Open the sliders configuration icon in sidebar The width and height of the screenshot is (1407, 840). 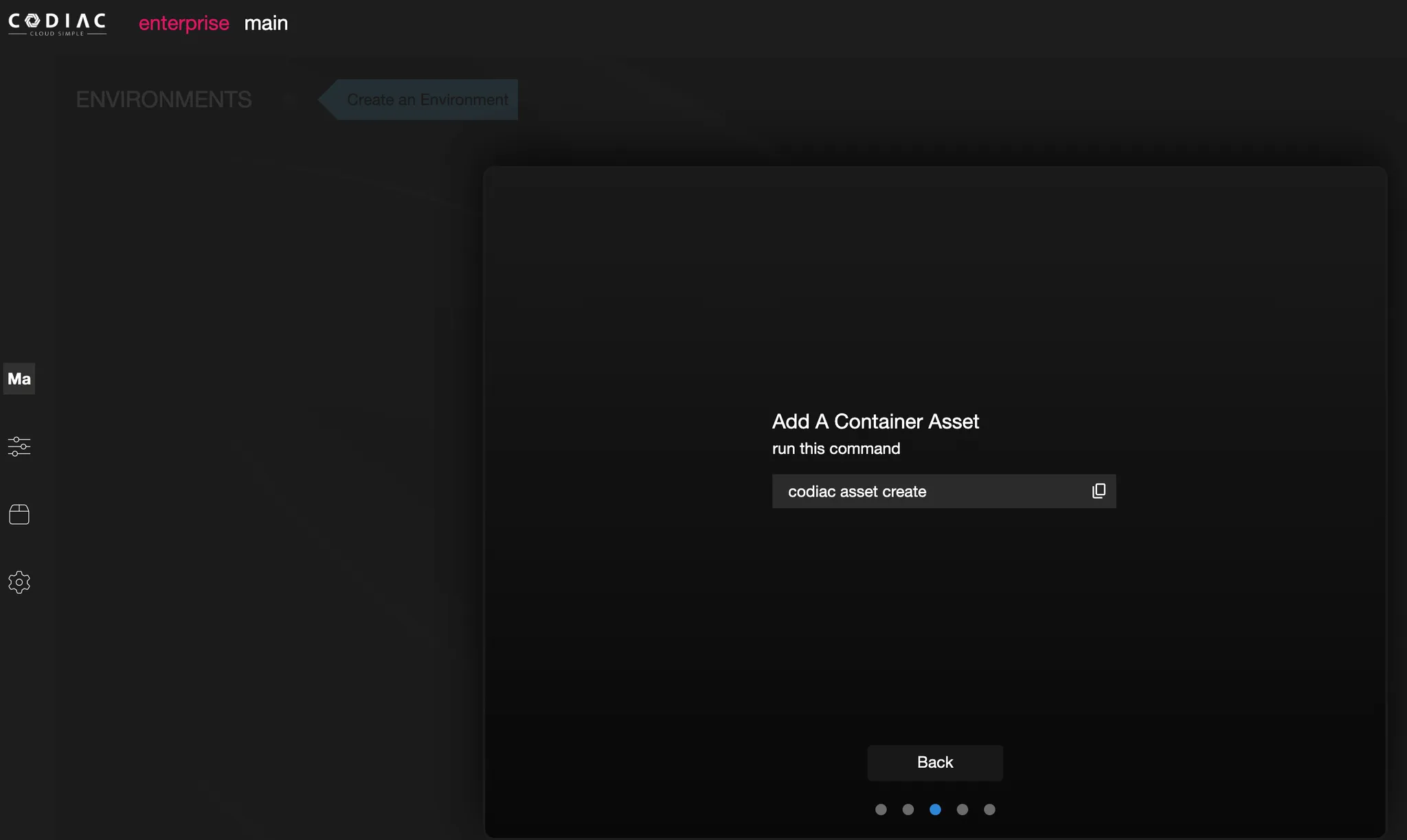coord(19,446)
